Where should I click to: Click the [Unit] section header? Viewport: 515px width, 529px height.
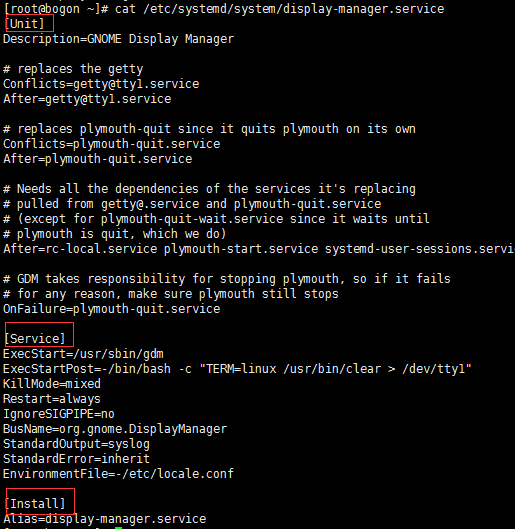pyautogui.click(x=24, y=24)
